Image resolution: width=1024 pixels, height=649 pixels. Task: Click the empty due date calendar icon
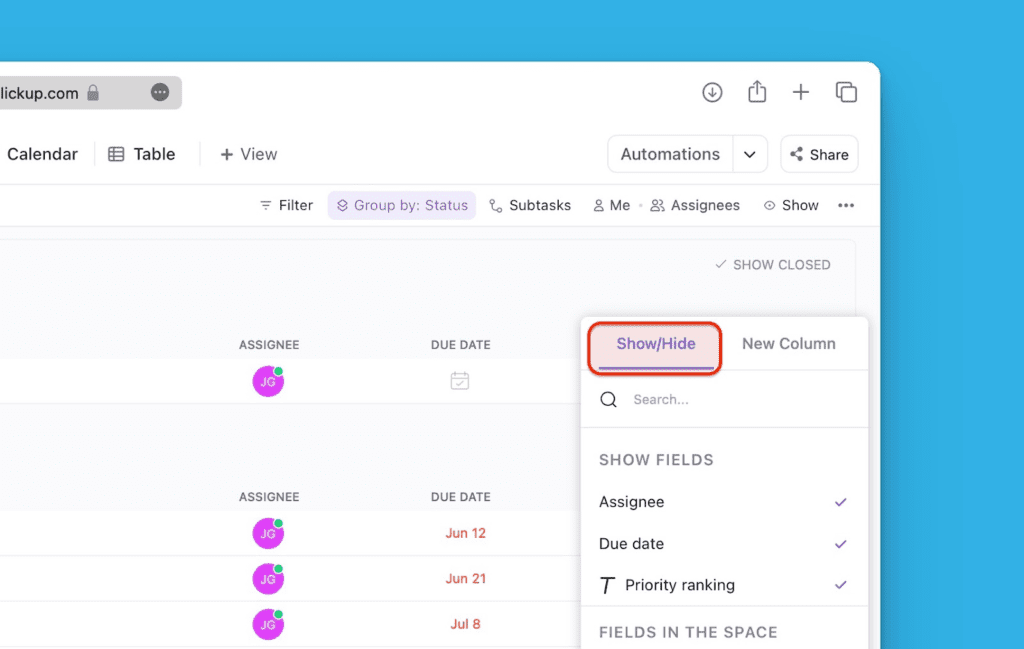point(460,381)
